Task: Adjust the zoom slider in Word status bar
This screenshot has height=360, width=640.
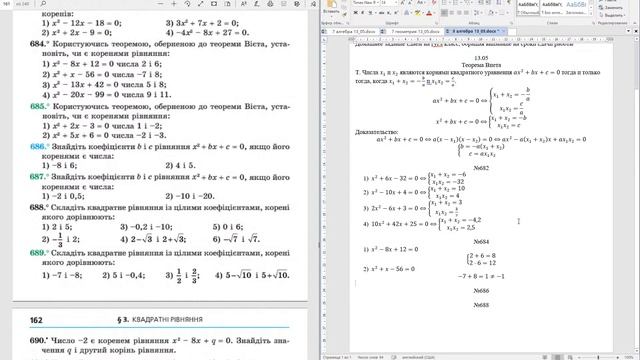Action: pos(598,357)
